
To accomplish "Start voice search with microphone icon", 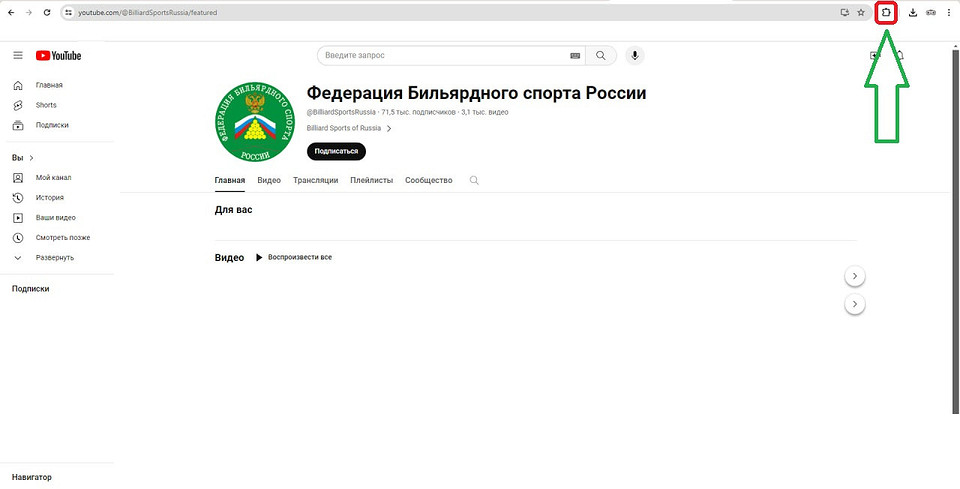I will [635, 56].
